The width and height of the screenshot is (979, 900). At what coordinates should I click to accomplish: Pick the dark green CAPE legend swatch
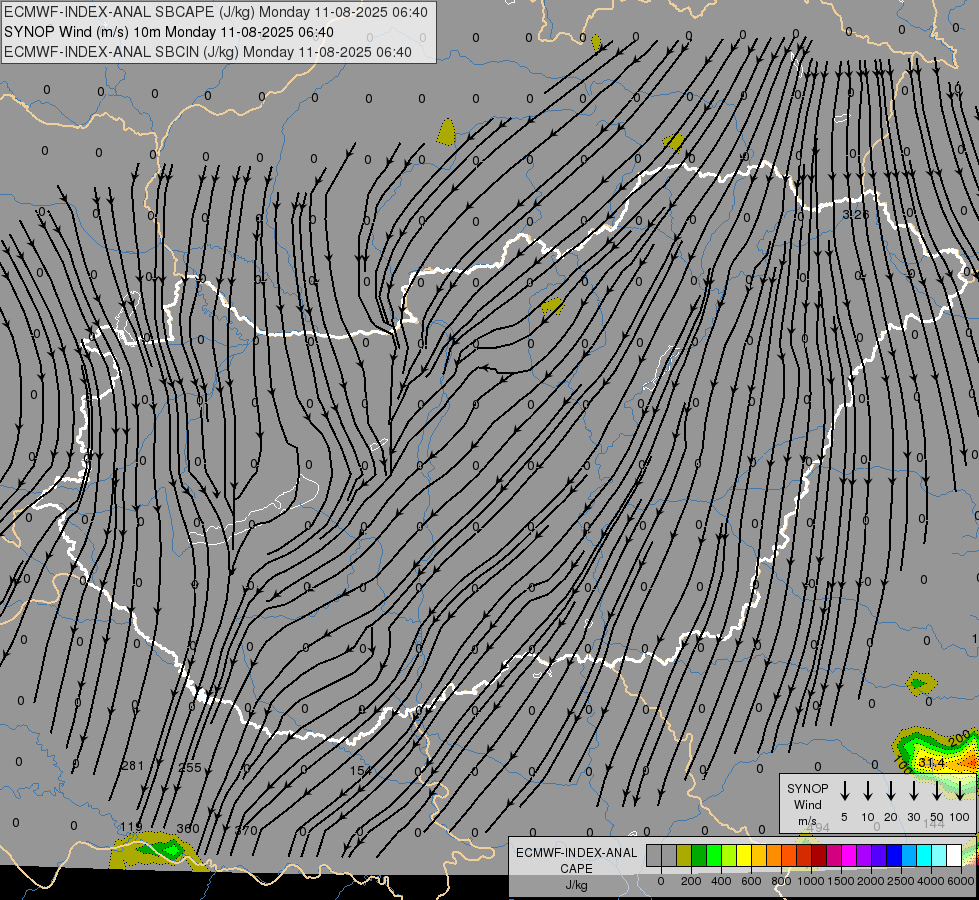point(699,855)
